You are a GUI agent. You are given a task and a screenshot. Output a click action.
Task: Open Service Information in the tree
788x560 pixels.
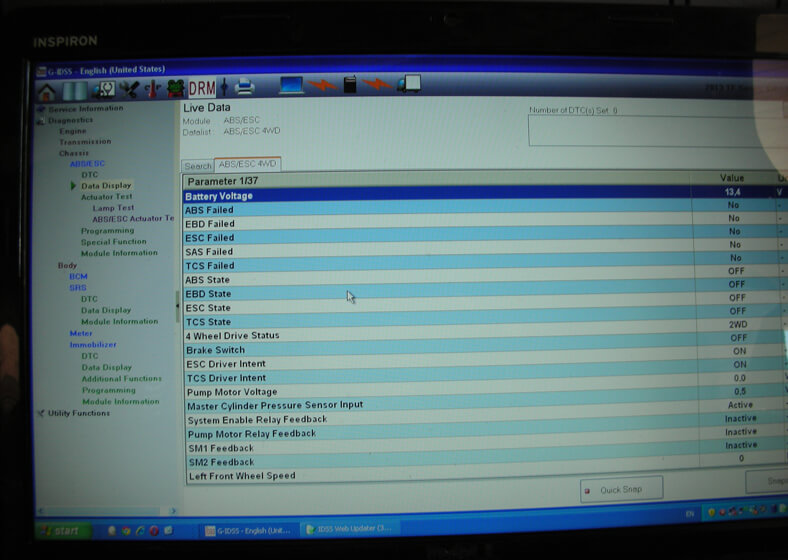85,109
